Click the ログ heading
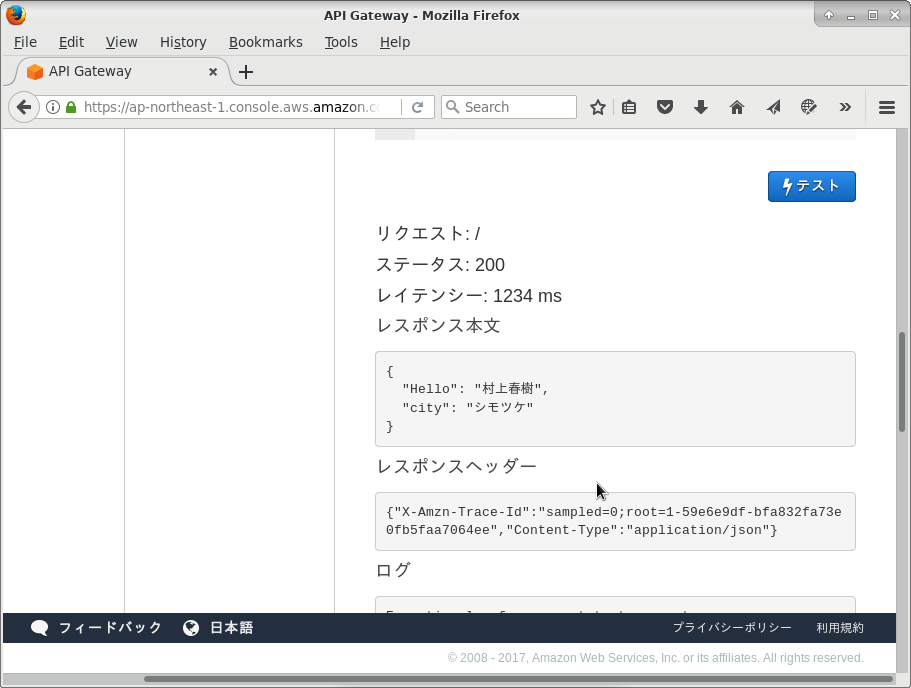The height and width of the screenshot is (688, 911). pos(393,570)
